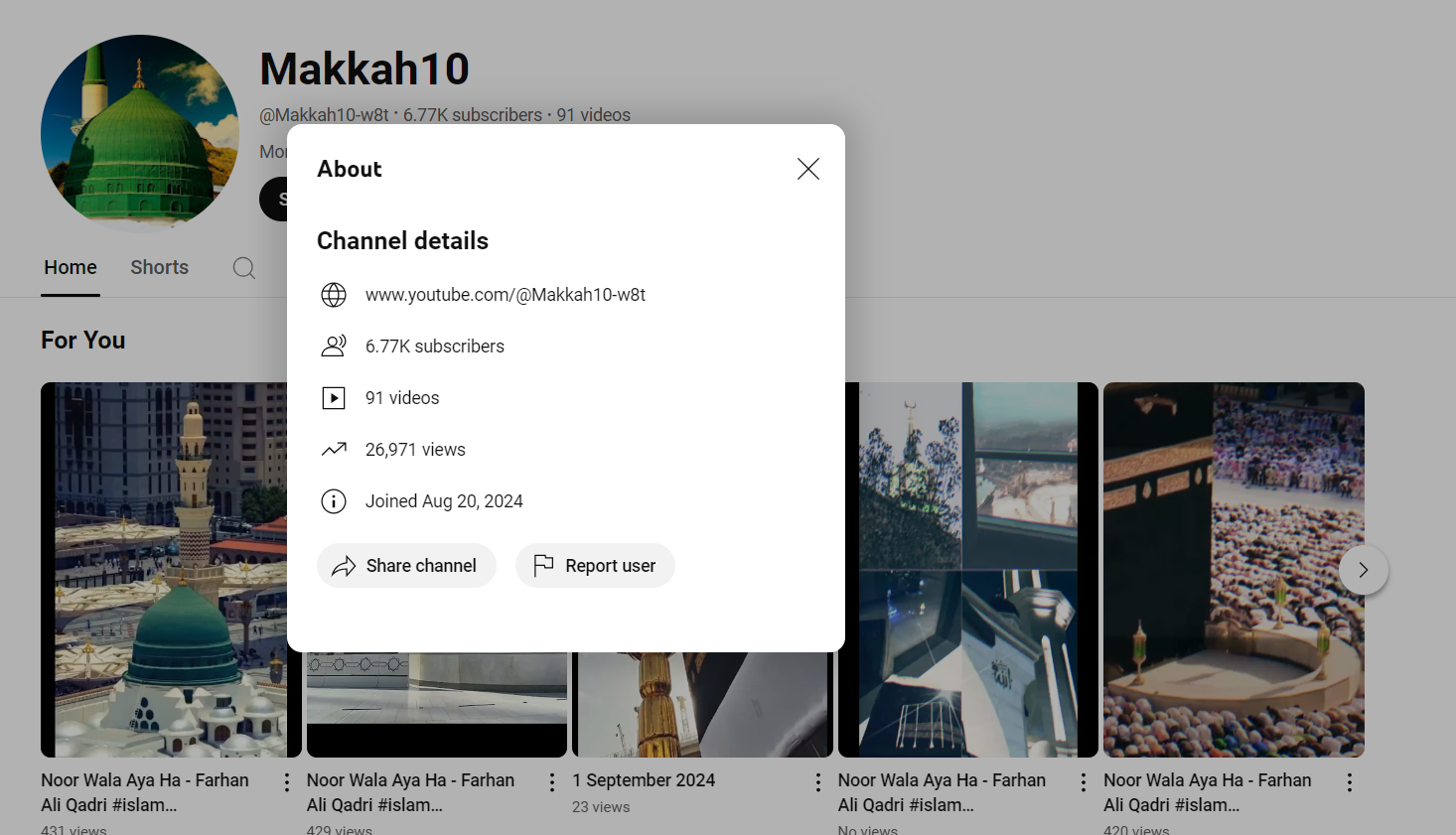Click title of the 420 views video

[x=1208, y=792]
